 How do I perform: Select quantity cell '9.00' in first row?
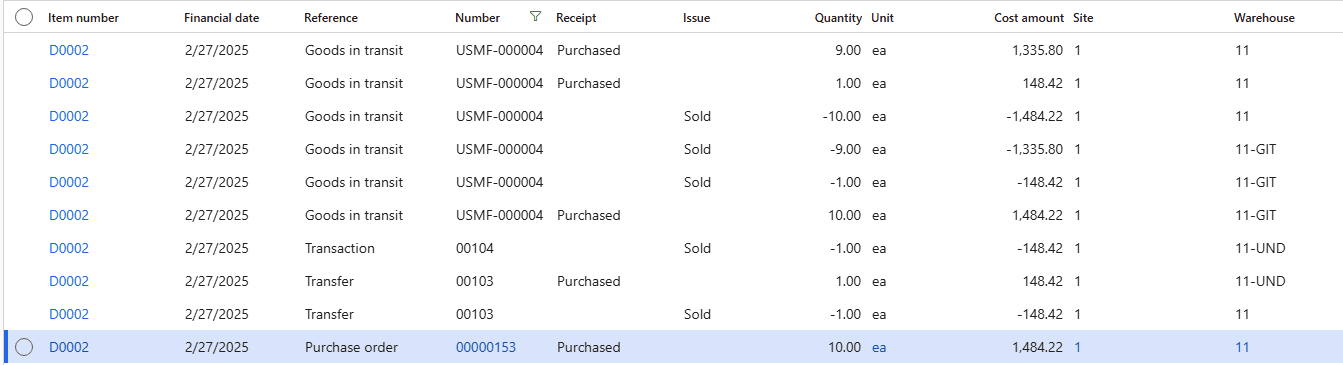847,50
